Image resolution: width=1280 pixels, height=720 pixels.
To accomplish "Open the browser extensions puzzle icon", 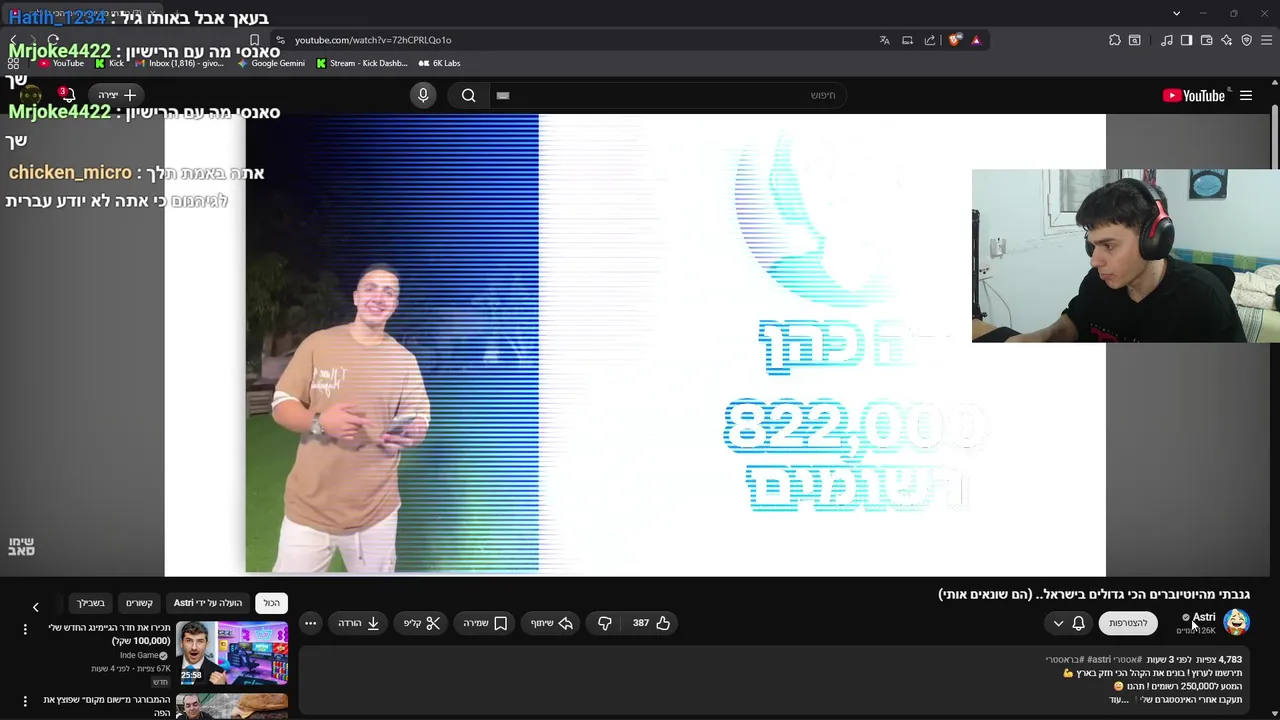I will 1115,40.
